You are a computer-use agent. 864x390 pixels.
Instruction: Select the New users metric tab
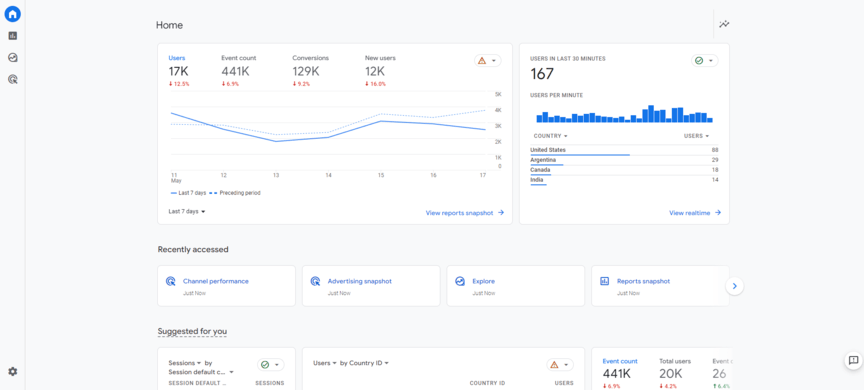click(380, 71)
